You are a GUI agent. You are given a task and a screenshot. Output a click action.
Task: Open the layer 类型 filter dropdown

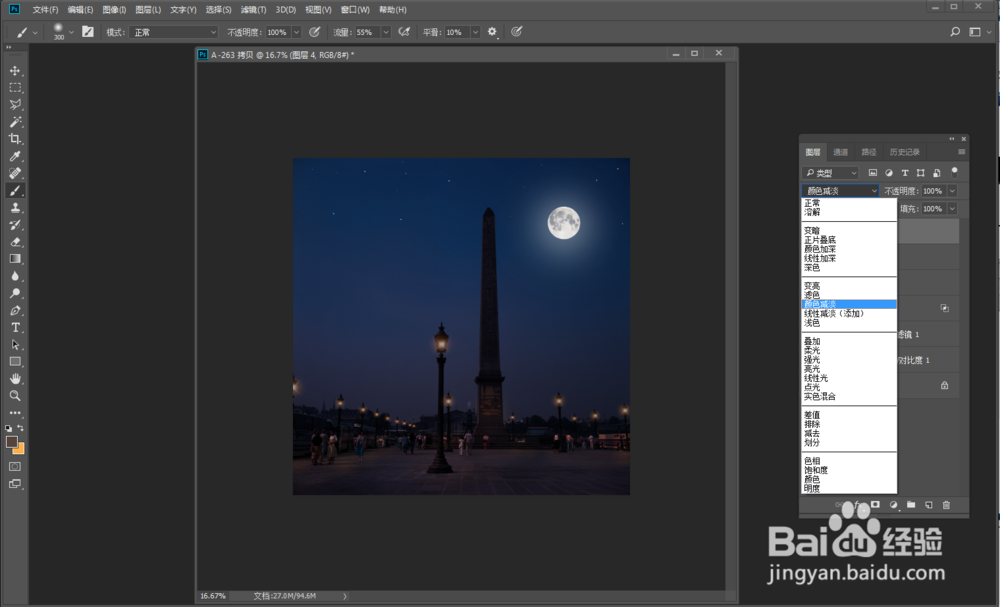click(x=831, y=173)
